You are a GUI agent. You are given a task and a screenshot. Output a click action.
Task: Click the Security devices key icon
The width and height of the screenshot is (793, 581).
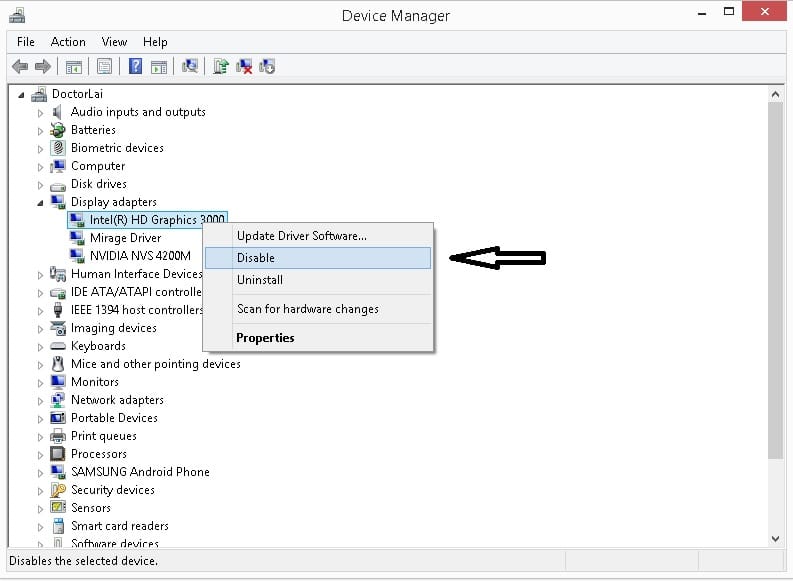click(58, 490)
